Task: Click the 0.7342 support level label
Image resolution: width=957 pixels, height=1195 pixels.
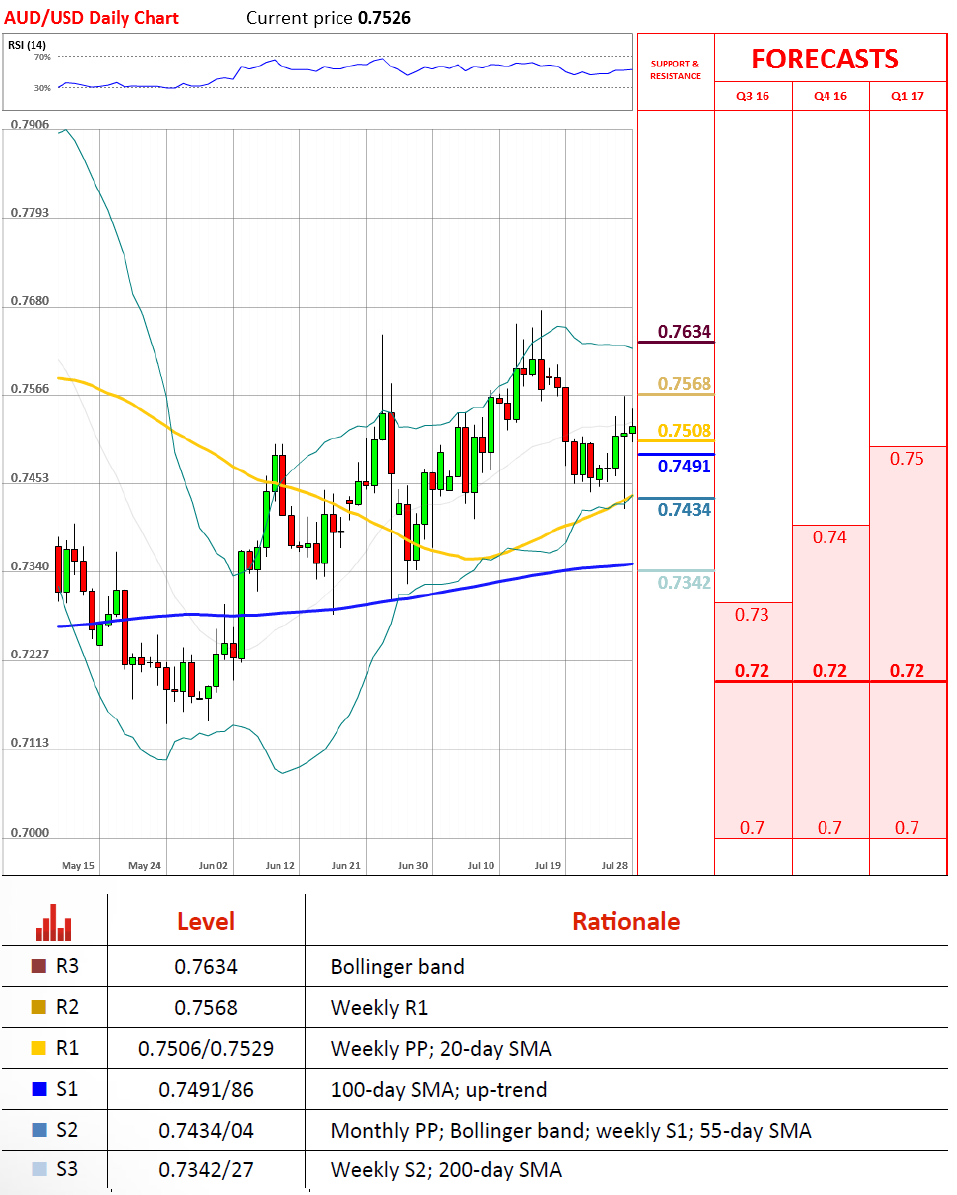Action: [684, 582]
